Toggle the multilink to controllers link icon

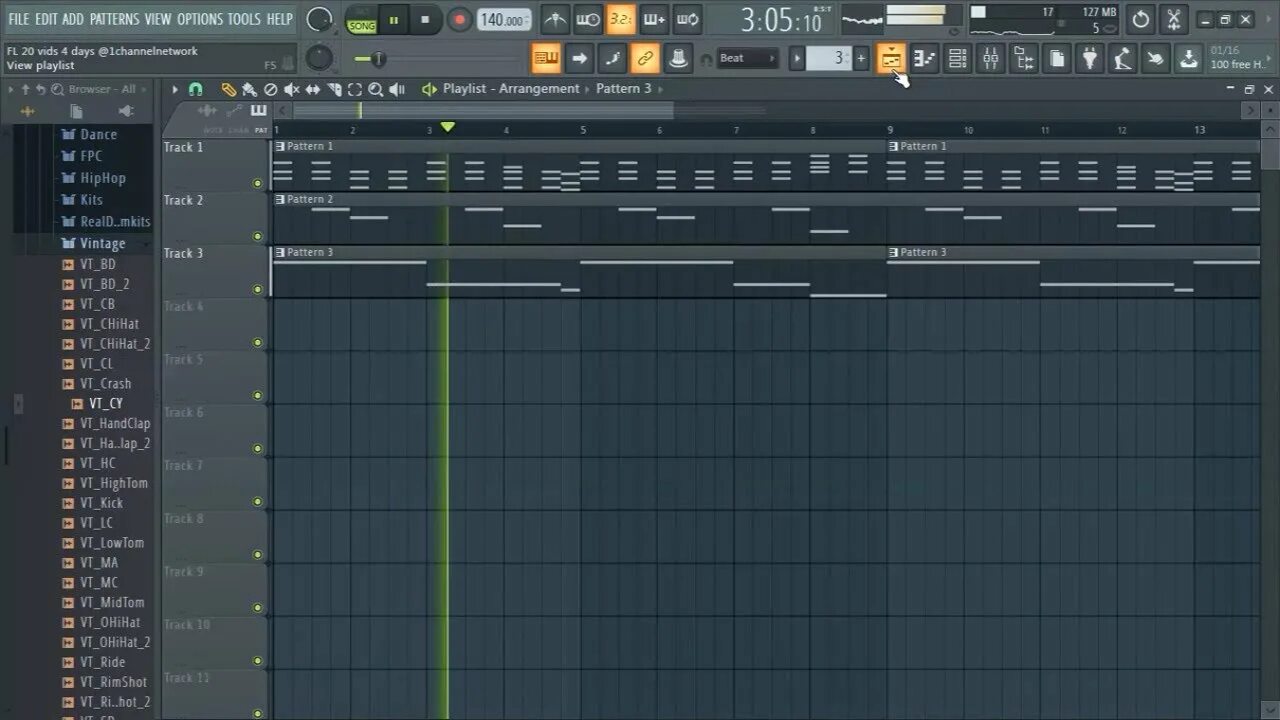(645, 58)
